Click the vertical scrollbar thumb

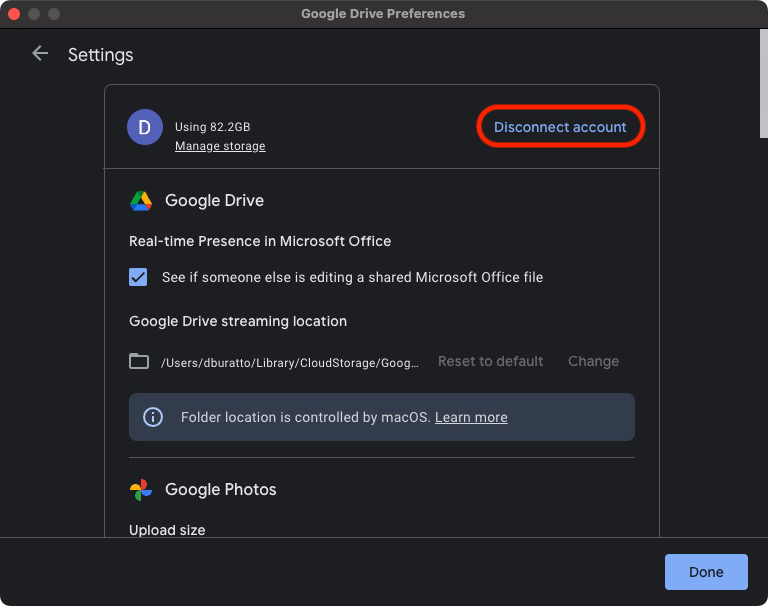point(764,83)
